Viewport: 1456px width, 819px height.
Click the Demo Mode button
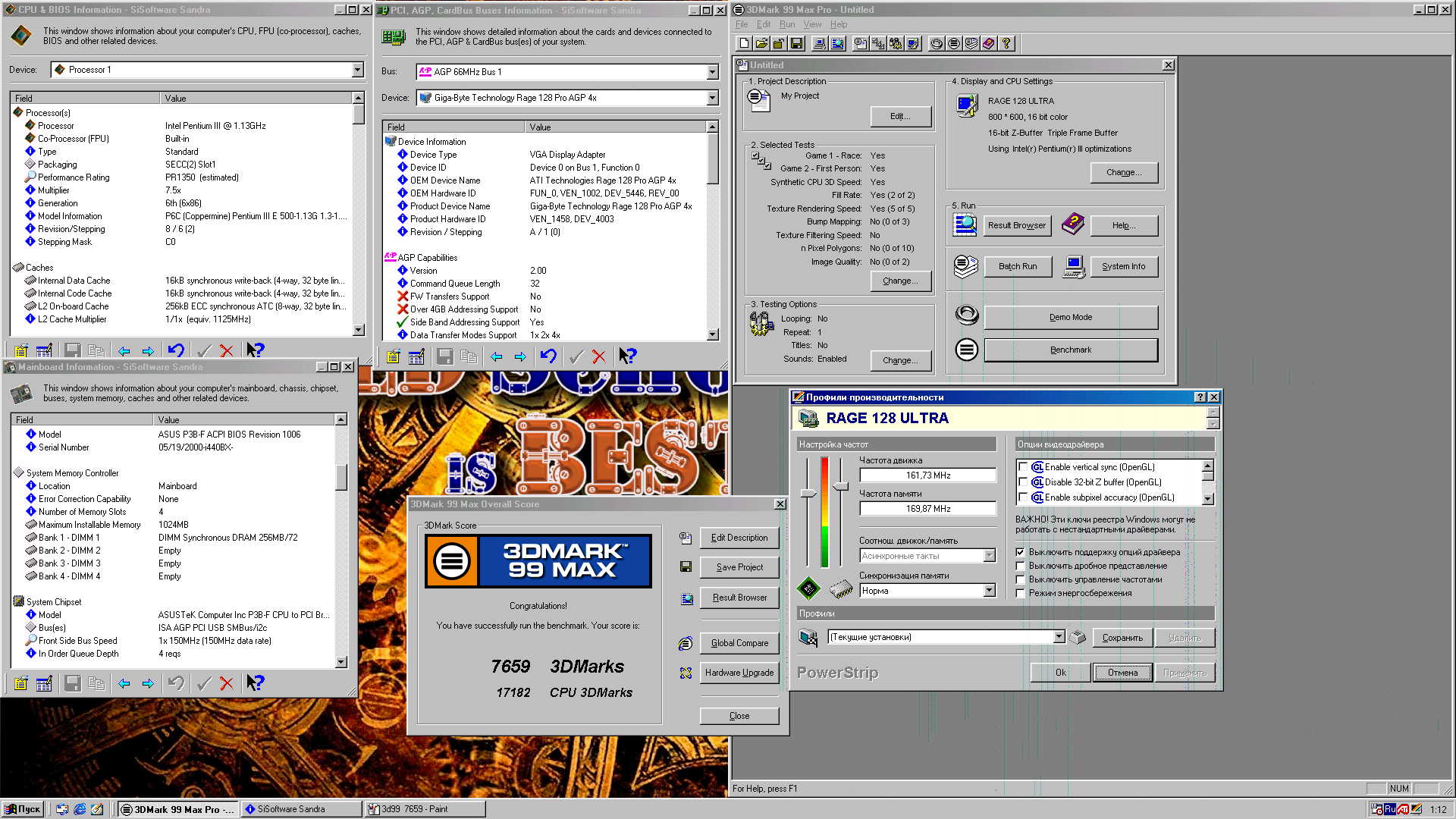coord(1071,317)
